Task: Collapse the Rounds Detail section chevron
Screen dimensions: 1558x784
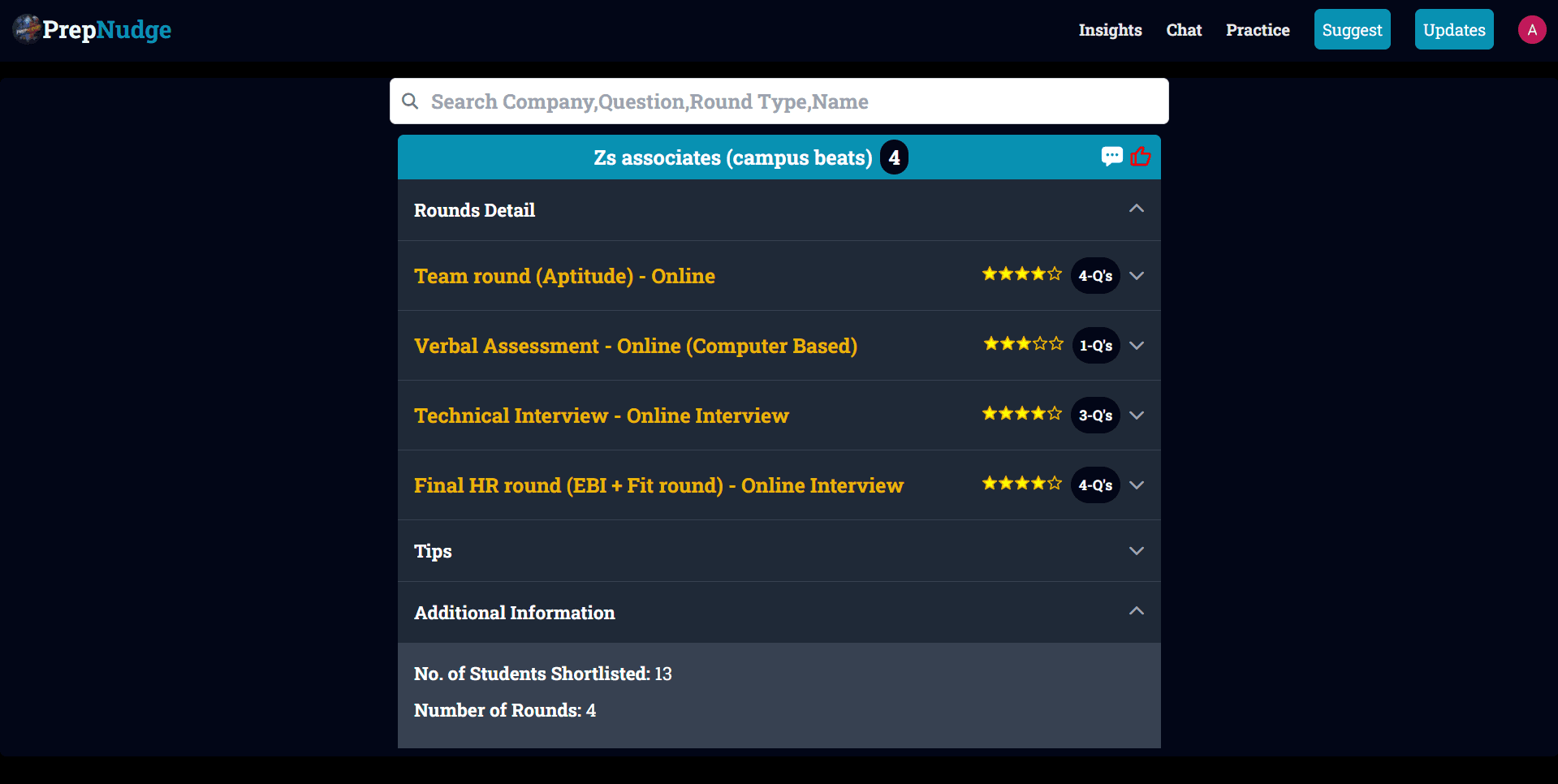Action: (1137, 209)
